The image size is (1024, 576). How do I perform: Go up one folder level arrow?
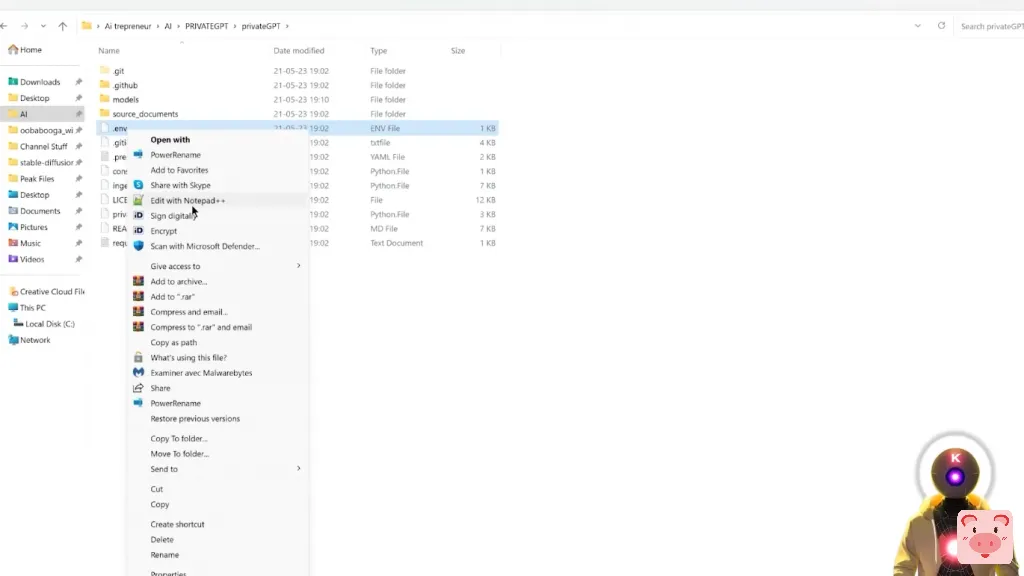[x=63, y=26]
